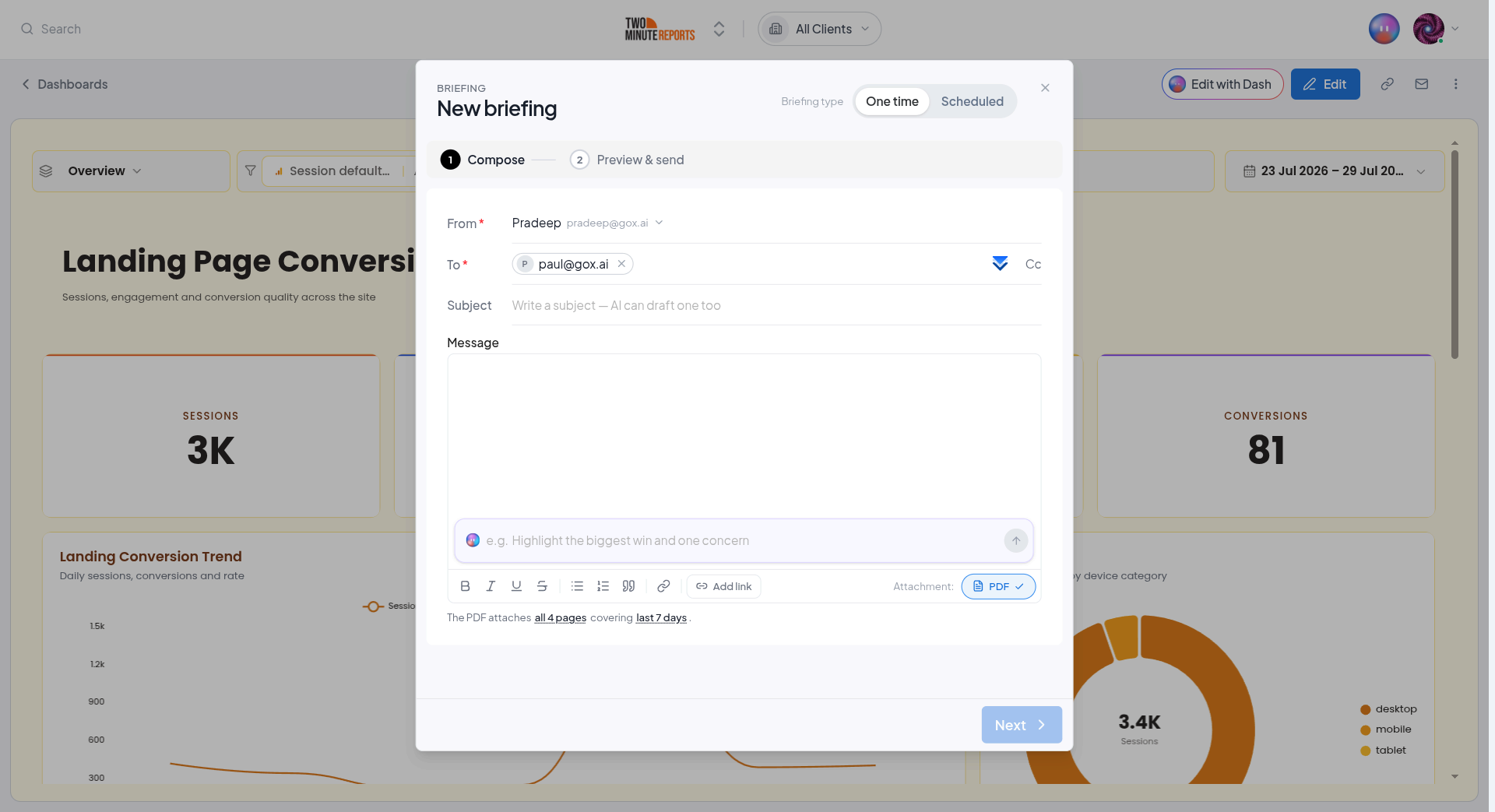Click the scrollbar down arrow

1455,776
